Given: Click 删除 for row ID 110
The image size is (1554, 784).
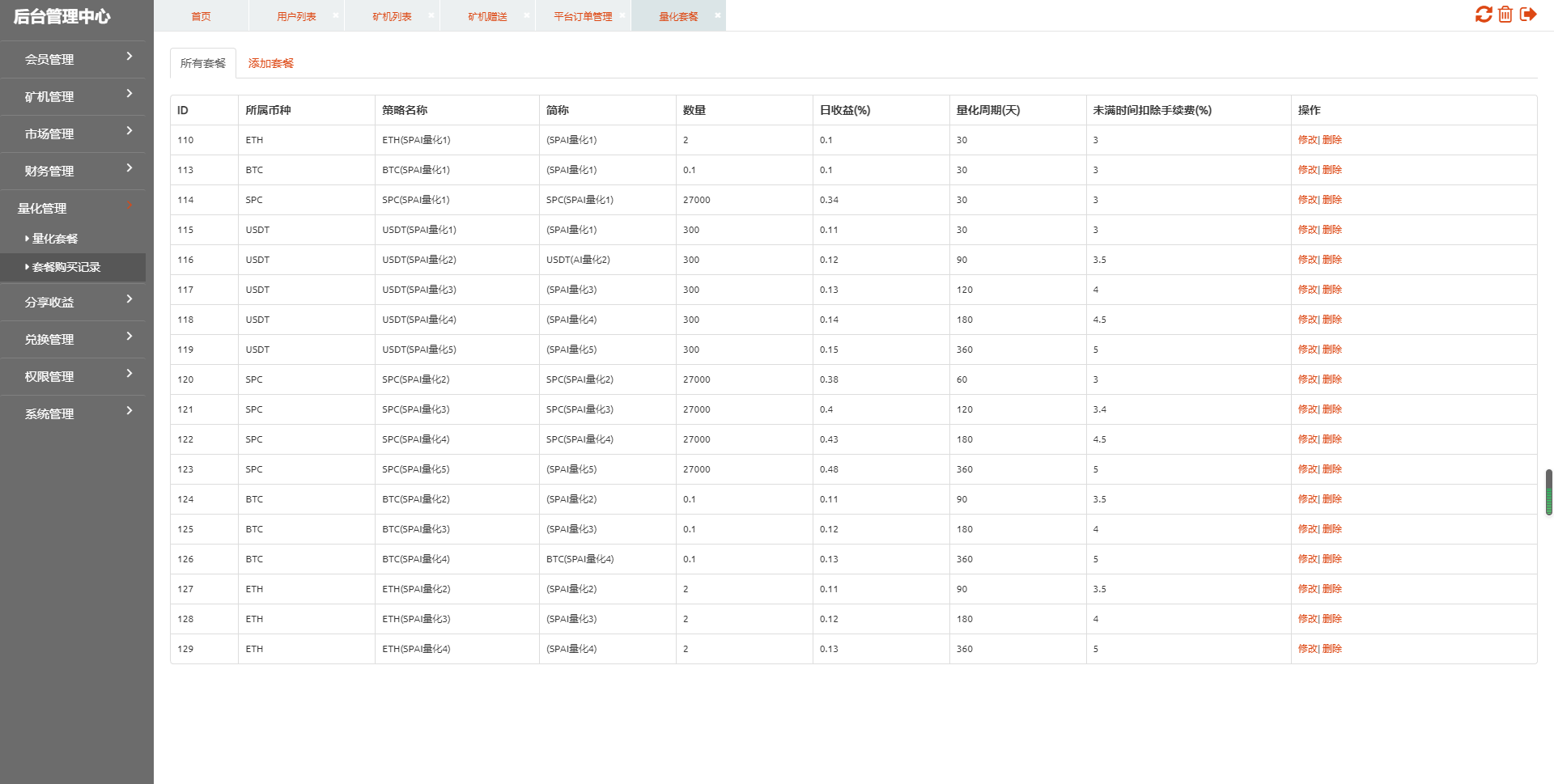Looking at the screenshot, I should (x=1332, y=140).
